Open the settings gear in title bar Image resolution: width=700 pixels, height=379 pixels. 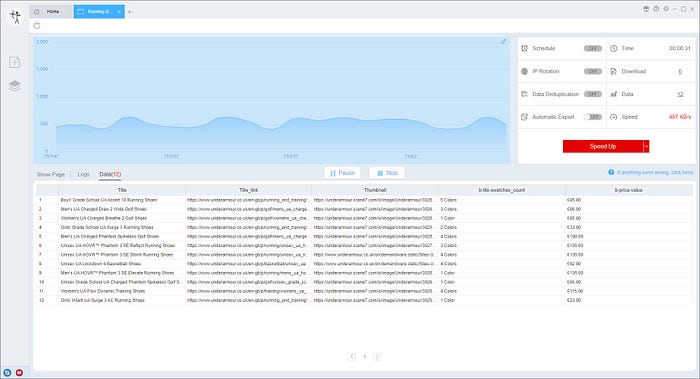click(666, 9)
